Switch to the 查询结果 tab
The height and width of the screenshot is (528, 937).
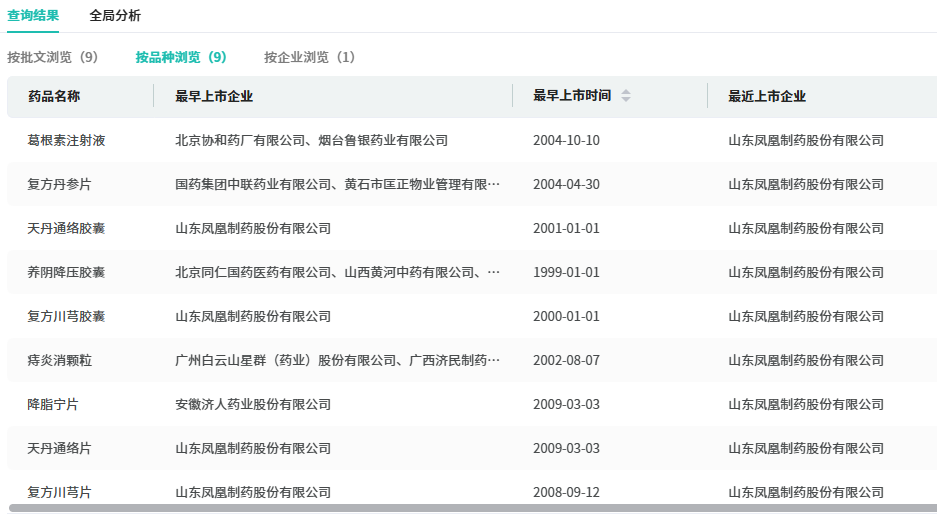[33, 16]
